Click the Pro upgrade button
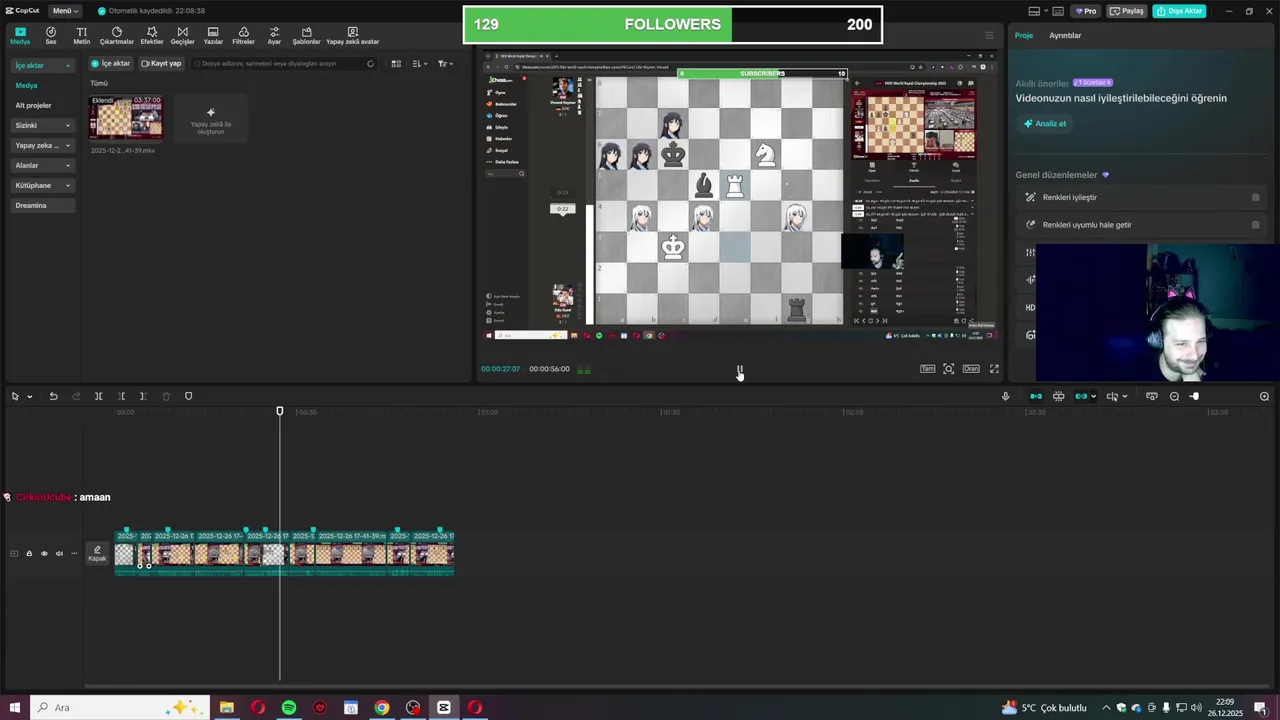This screenshot has width=1280, height=720. coord(1086,11)
